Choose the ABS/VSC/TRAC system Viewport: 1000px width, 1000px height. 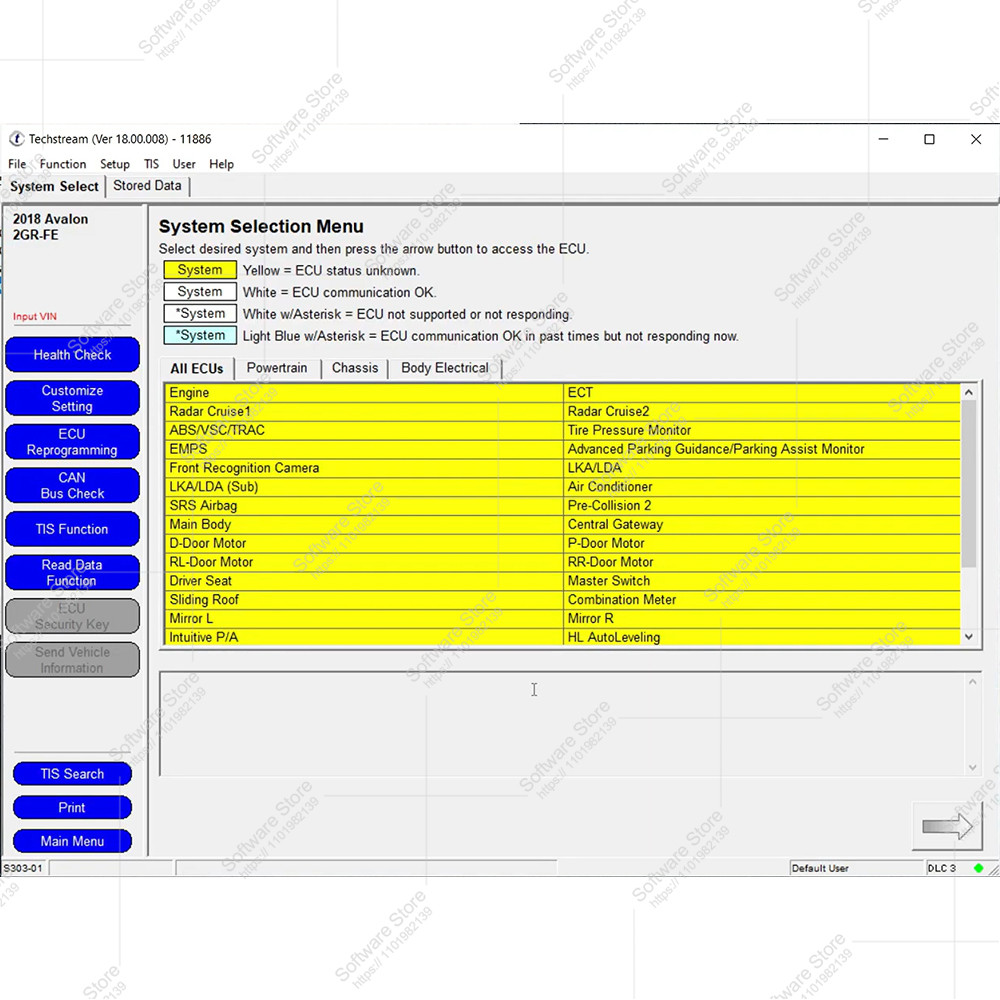364,430
